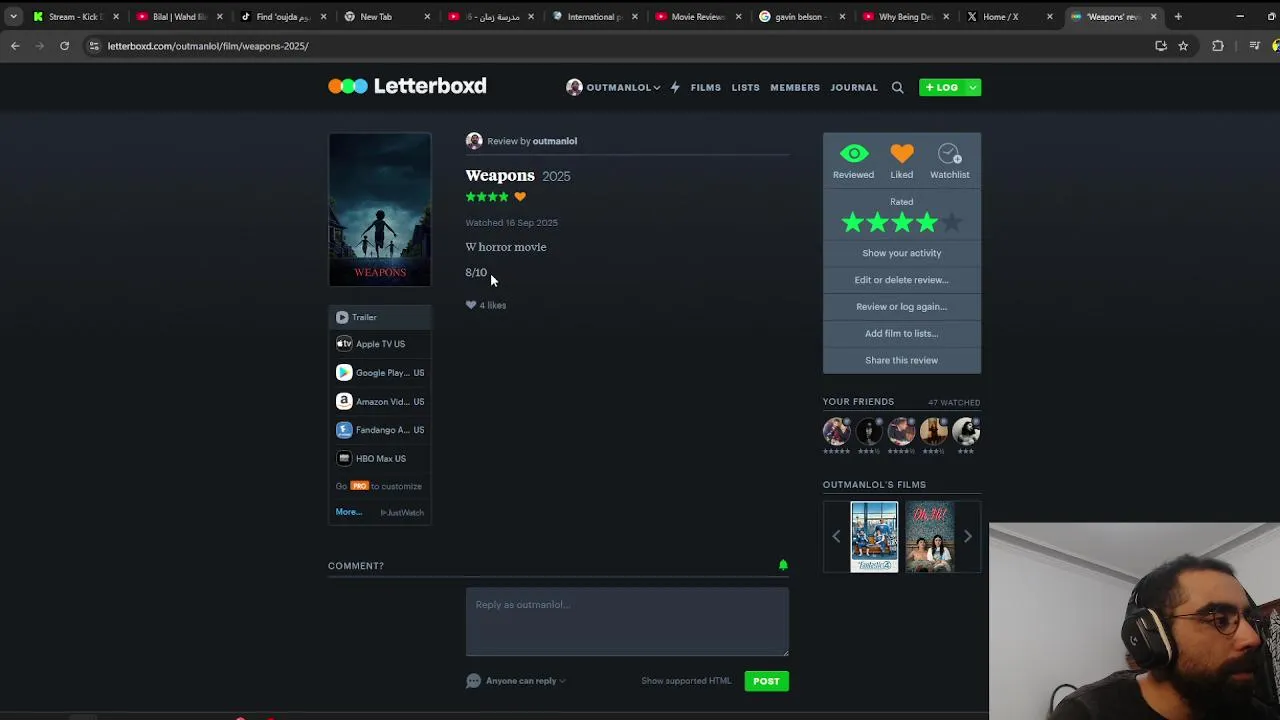
Task: Click the Weapons film title
Action: pos(500,175)
